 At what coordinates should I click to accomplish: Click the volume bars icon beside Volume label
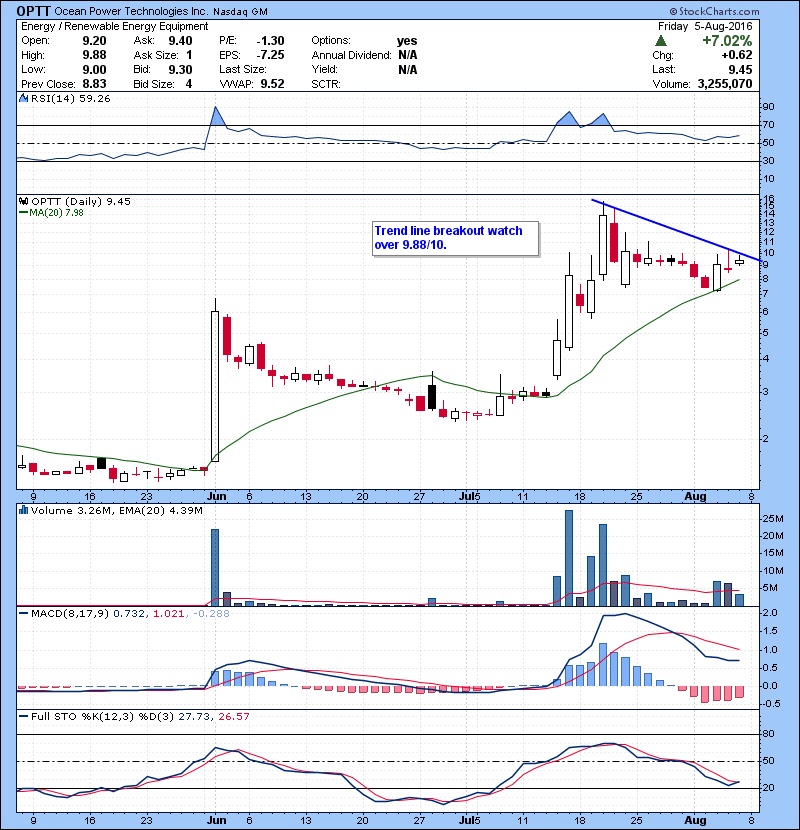coord(23,510)
